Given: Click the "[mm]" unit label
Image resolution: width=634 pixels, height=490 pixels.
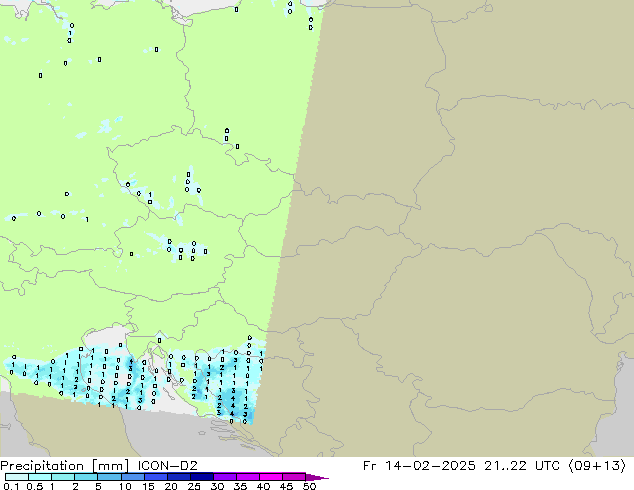Looking at the screenshot, I should pyautogui.click(x=110, y=466).
